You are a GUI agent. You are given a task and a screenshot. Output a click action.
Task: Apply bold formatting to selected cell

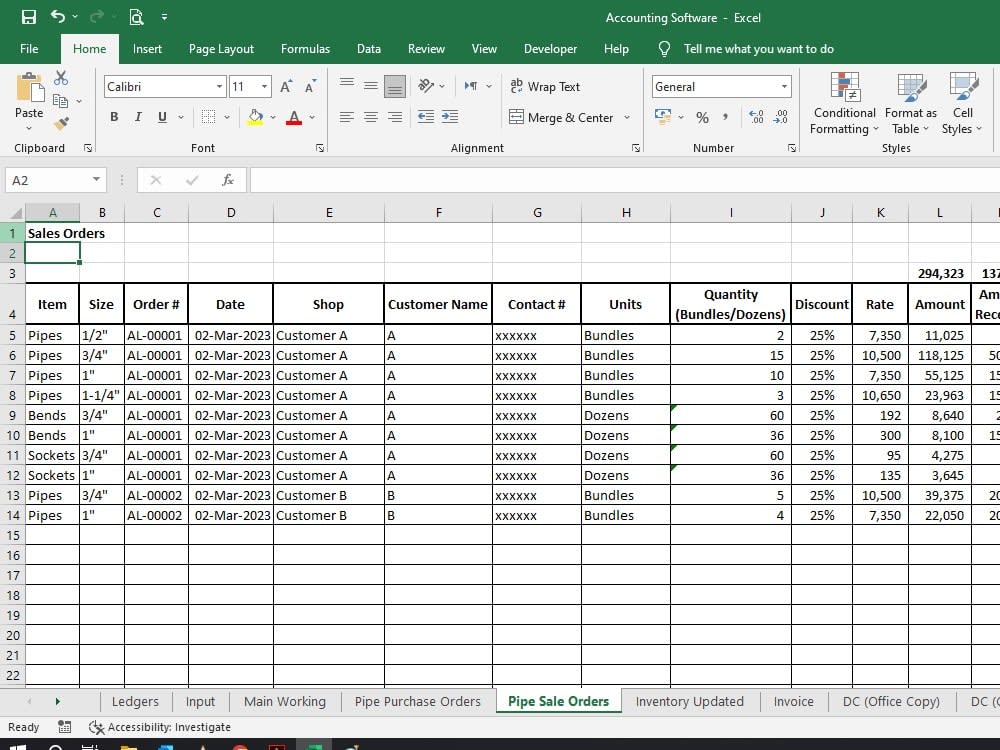tap(114, 117)
